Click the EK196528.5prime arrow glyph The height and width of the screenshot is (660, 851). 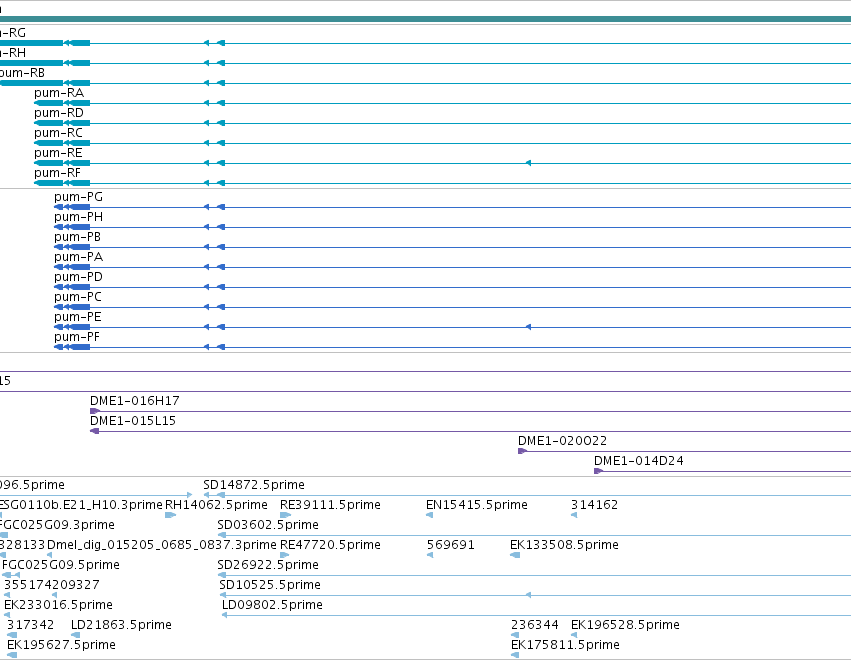(x=574, y=635)
